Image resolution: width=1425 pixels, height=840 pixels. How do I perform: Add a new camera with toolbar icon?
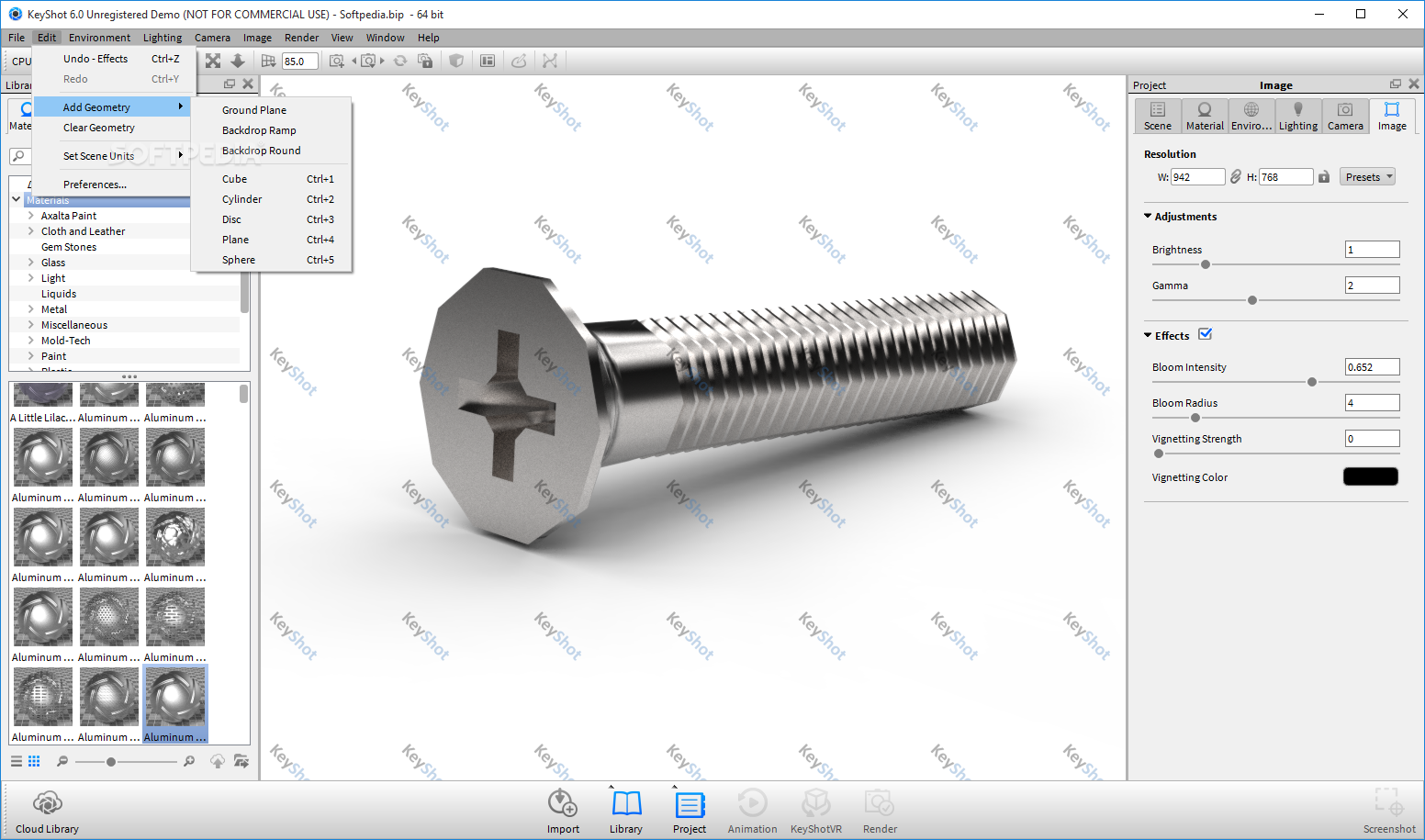(x=337, y=61)
